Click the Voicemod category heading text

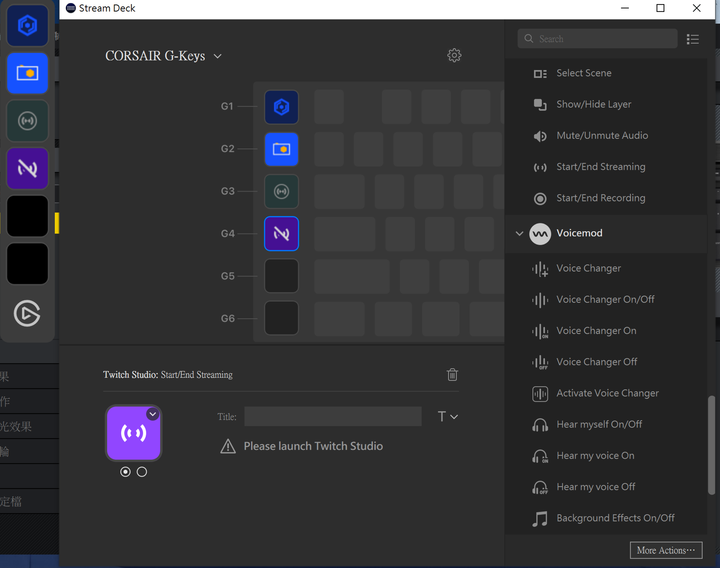point(579,233)
